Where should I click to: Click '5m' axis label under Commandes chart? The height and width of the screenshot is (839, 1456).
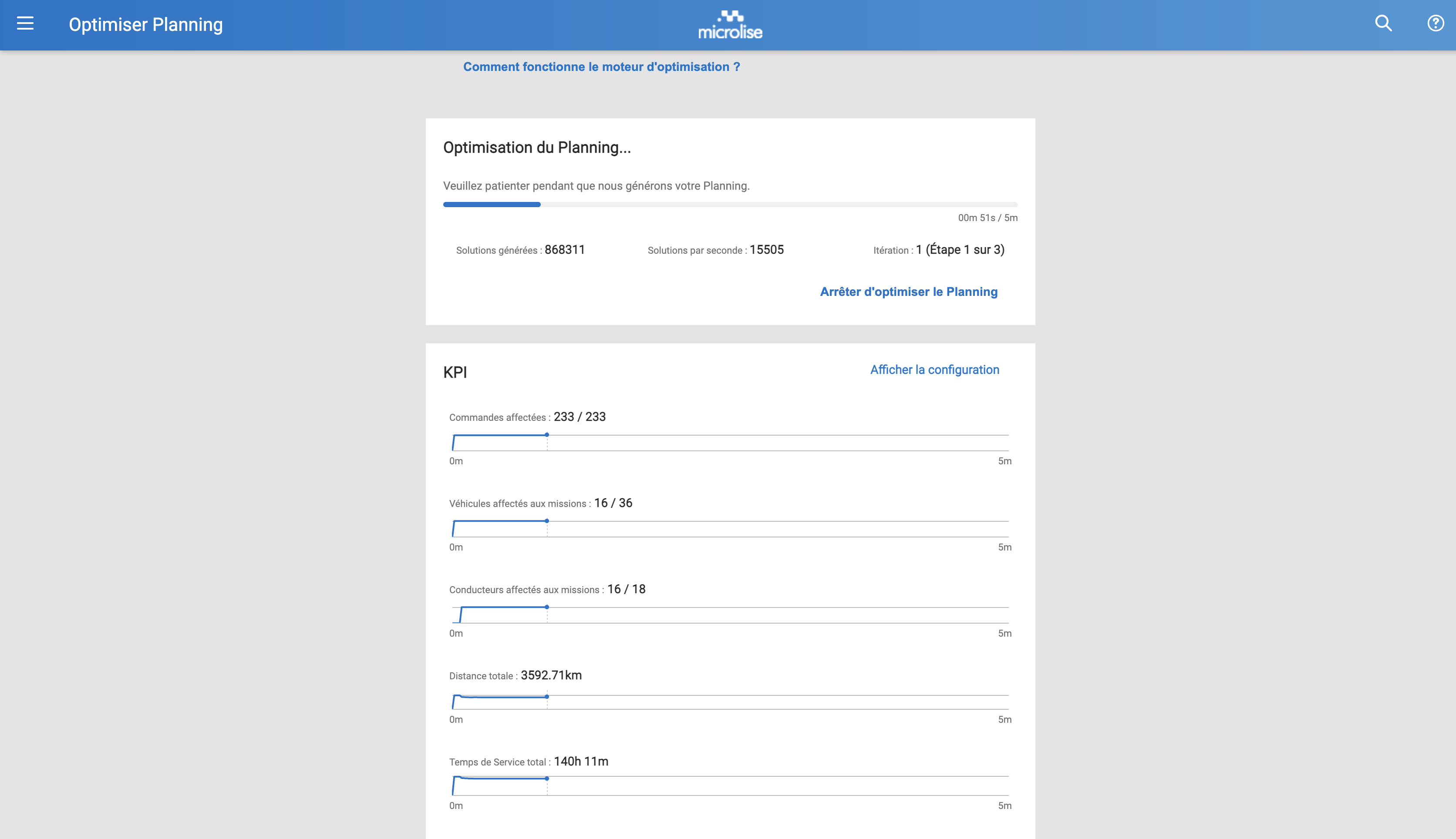pos(1004,461)
